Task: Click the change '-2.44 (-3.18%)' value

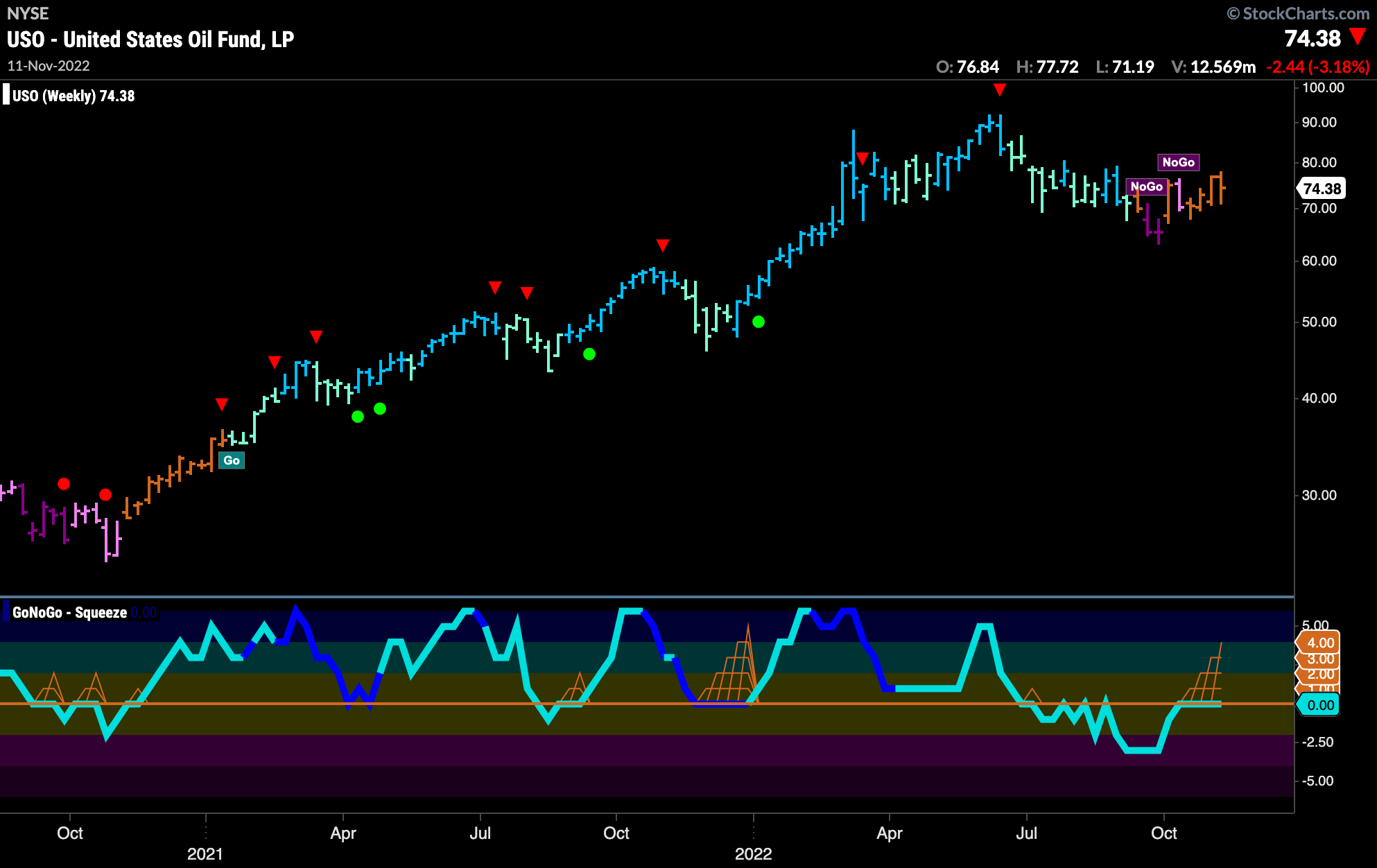Action: click(1318, 67)
